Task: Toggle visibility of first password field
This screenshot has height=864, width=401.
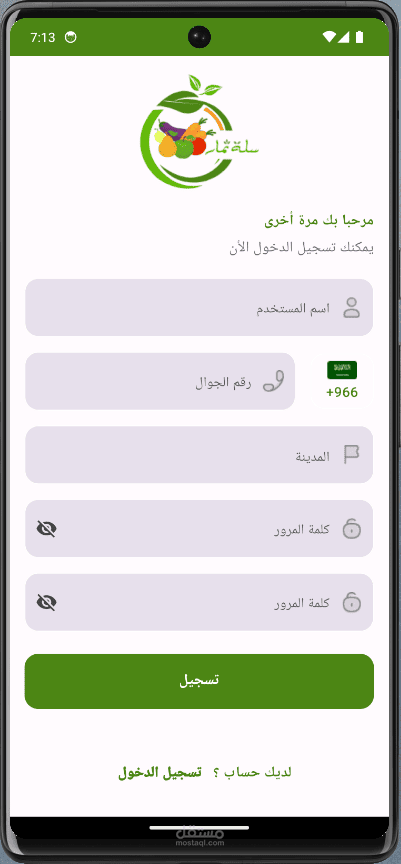Action: tap(47, 529)
